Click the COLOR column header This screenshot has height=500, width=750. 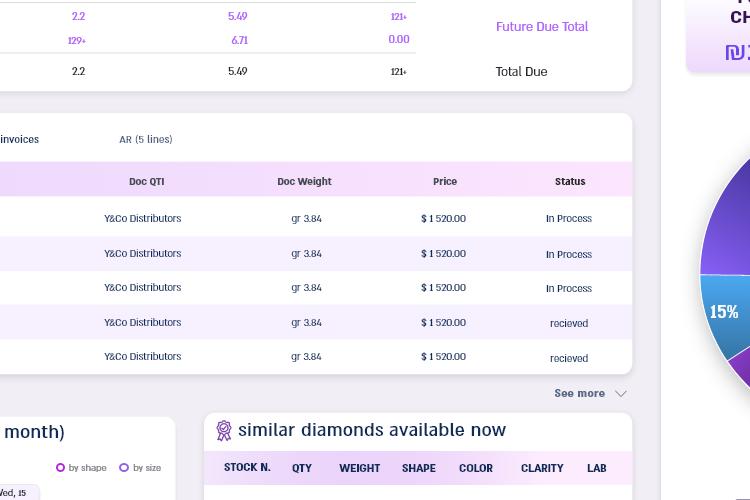[x=476, y=468]
